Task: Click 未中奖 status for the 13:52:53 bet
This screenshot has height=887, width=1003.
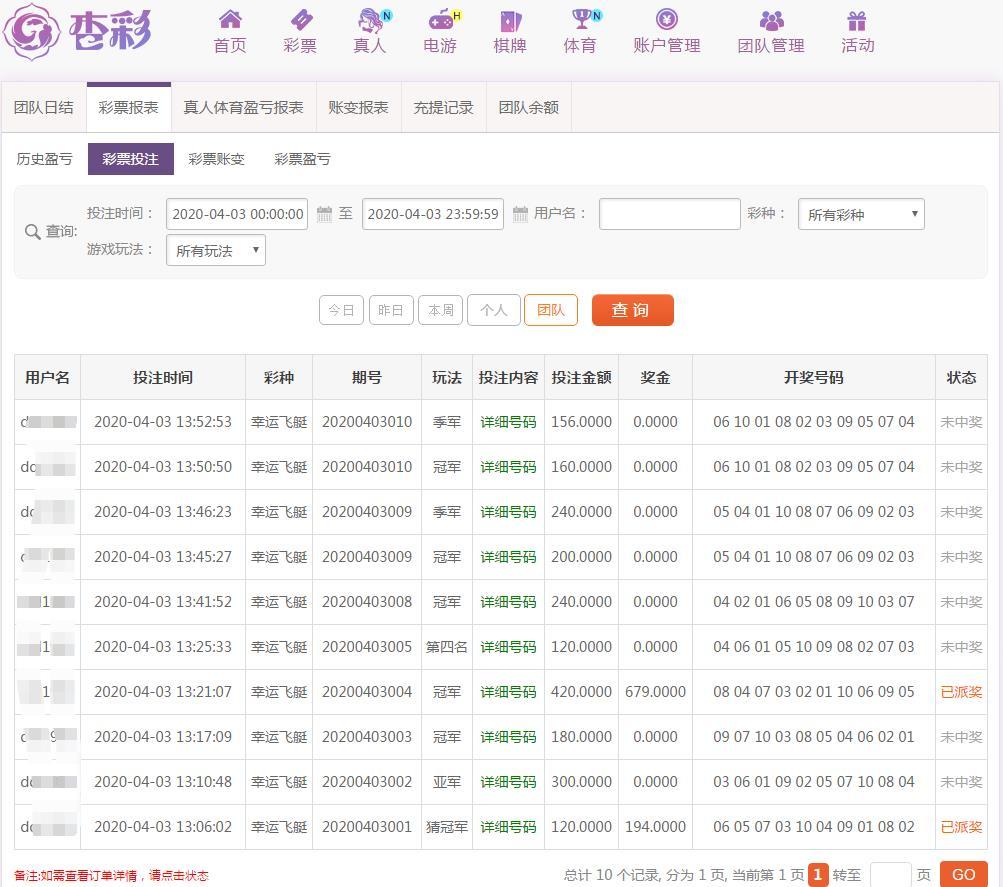Action: pyautogui.click(x=961, y=422)
